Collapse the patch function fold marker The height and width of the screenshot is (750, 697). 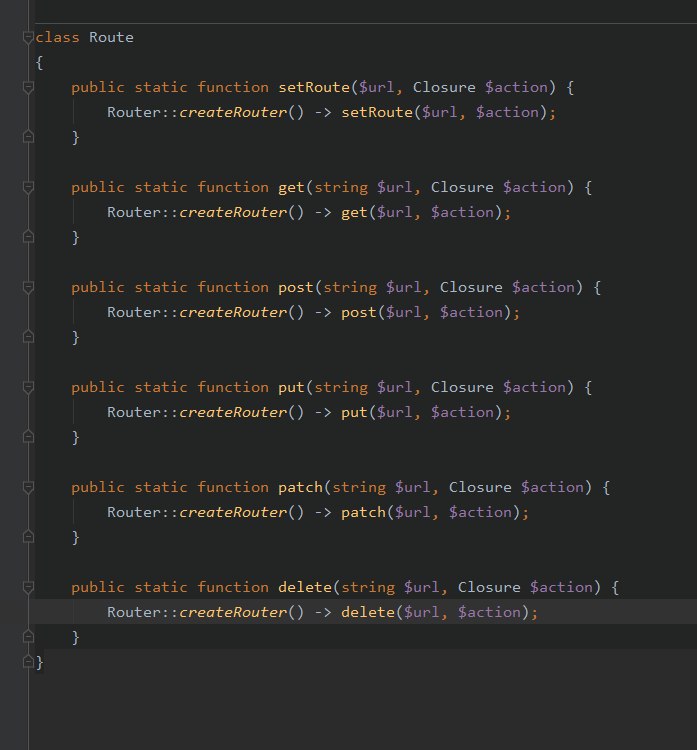coord(28,487)
